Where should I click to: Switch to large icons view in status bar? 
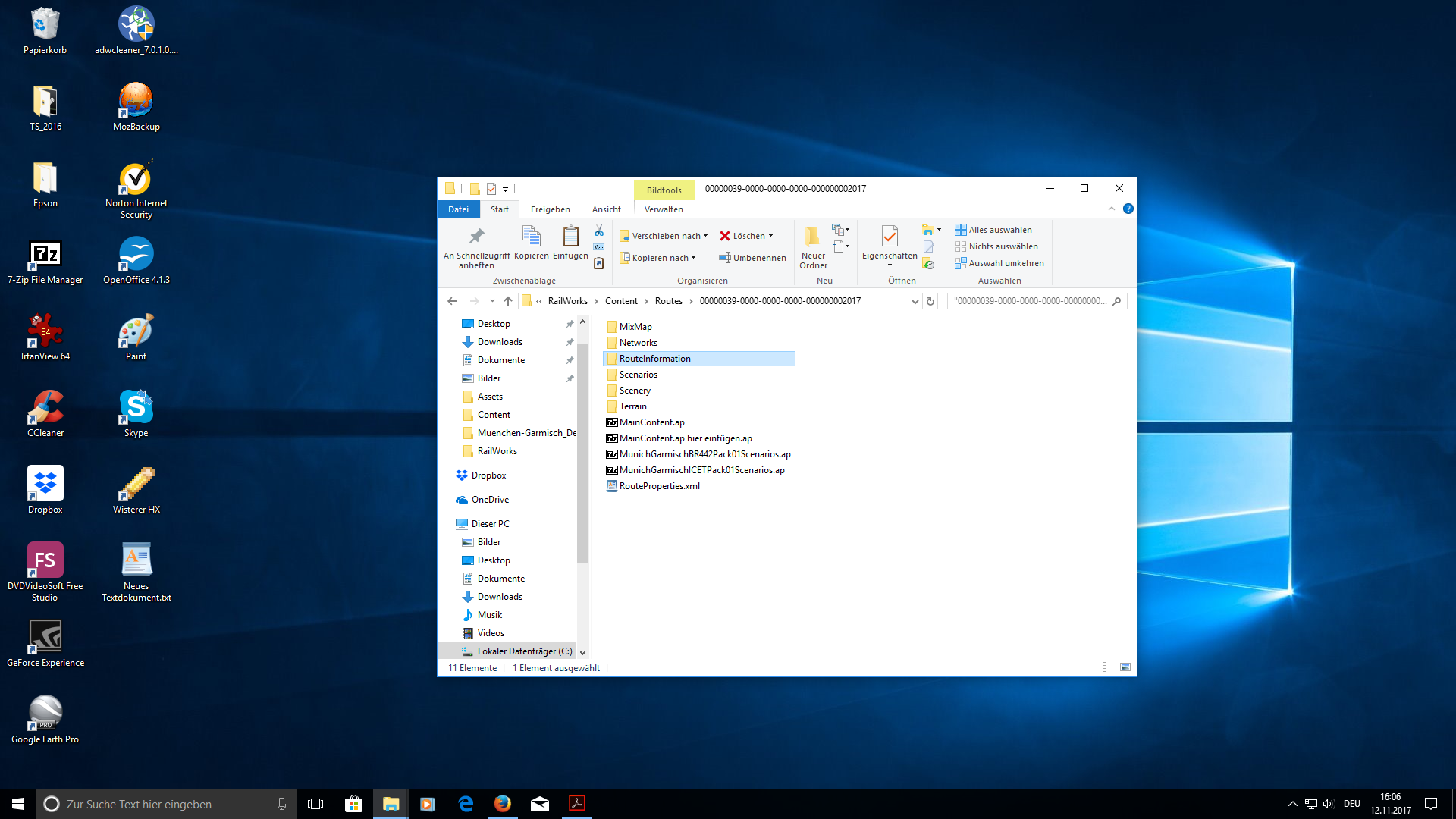(1125, 667)
